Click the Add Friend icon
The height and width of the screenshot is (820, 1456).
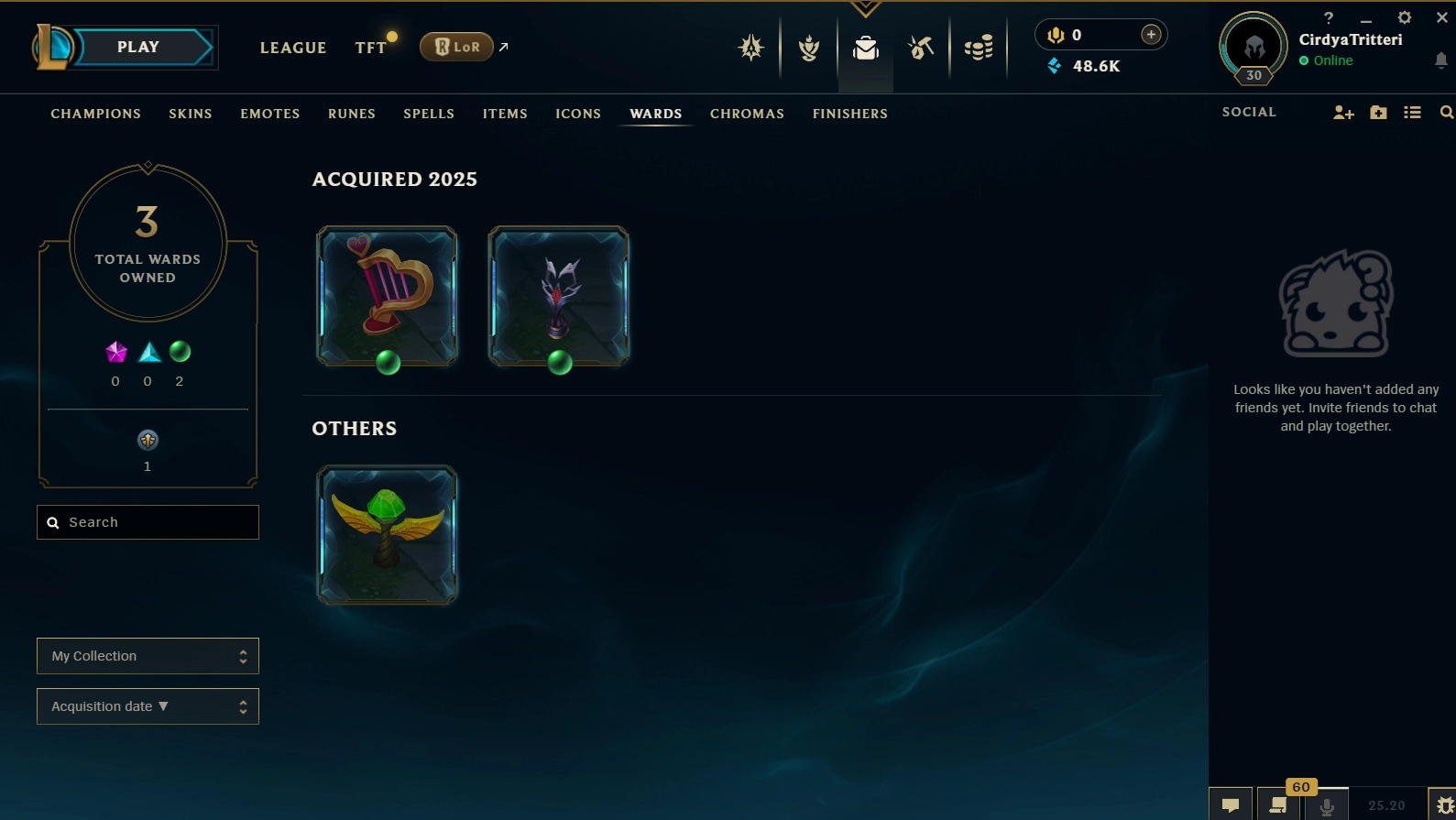tap(1343, 112)
